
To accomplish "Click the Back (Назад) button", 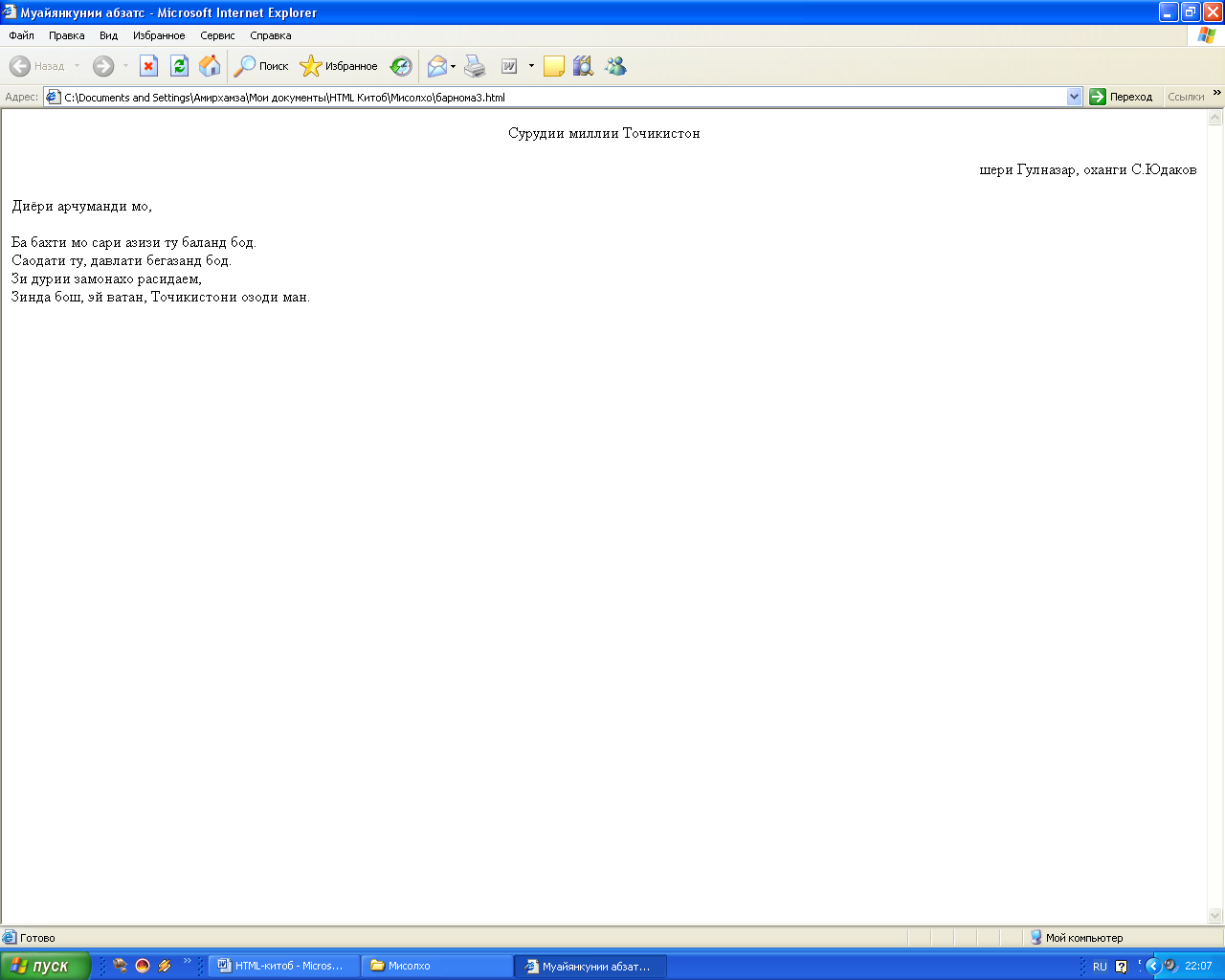I will [37, 66].
